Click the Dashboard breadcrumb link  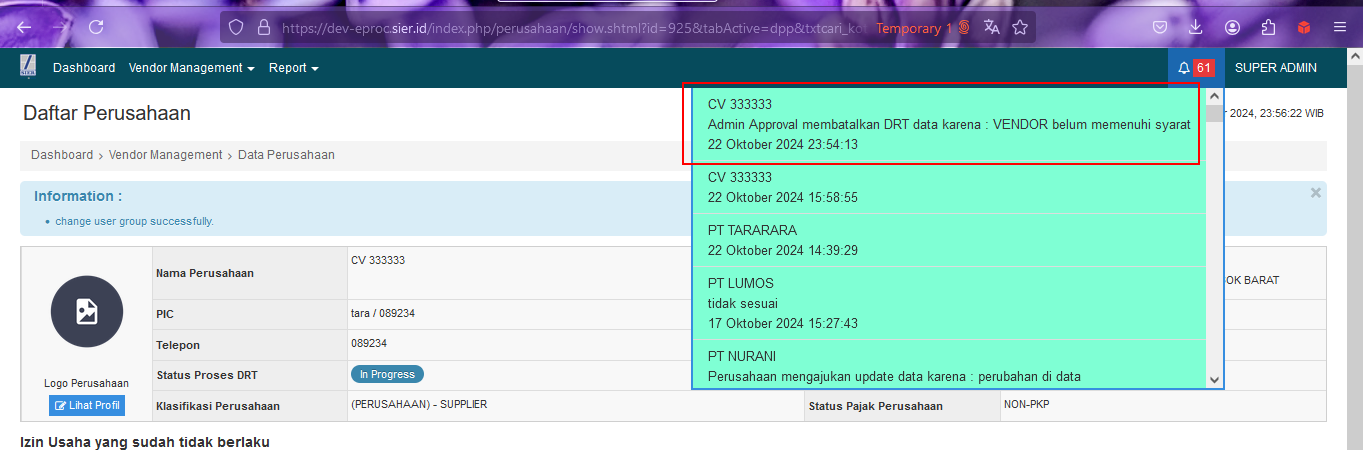pos(62,155)
